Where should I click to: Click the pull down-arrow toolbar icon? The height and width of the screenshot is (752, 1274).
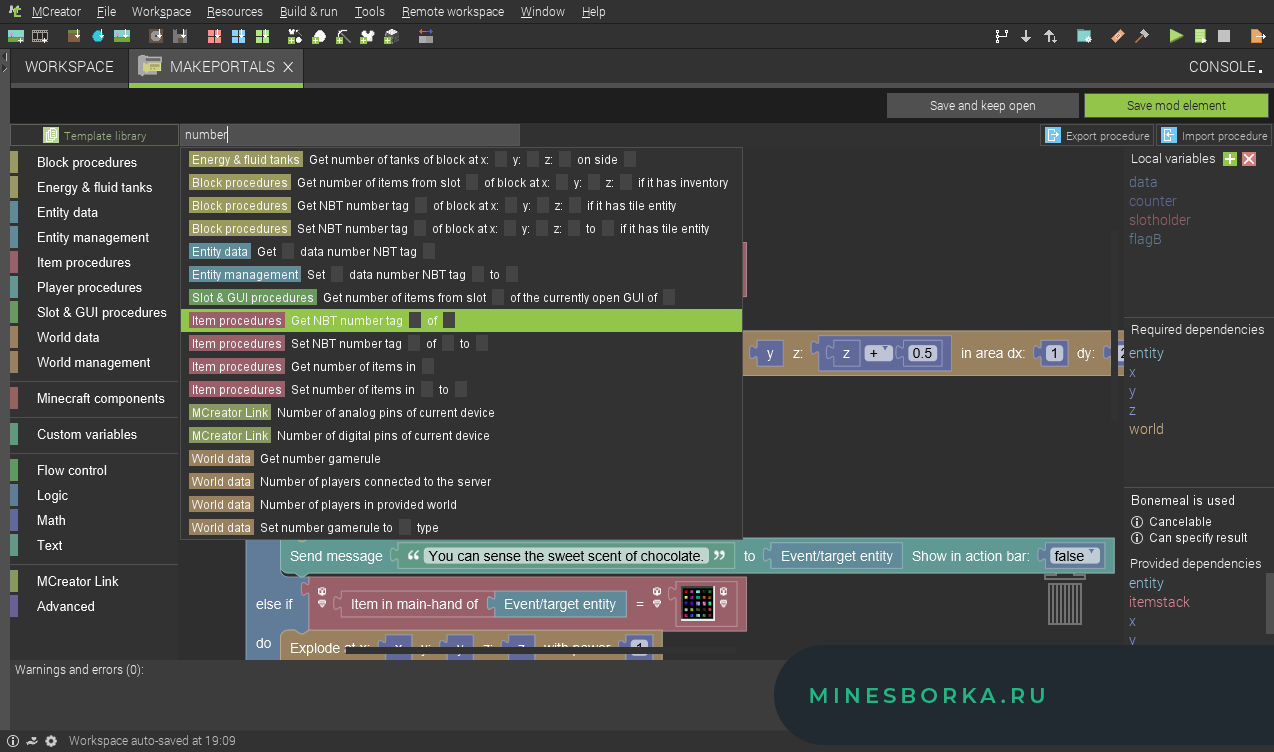point(1026,36)
